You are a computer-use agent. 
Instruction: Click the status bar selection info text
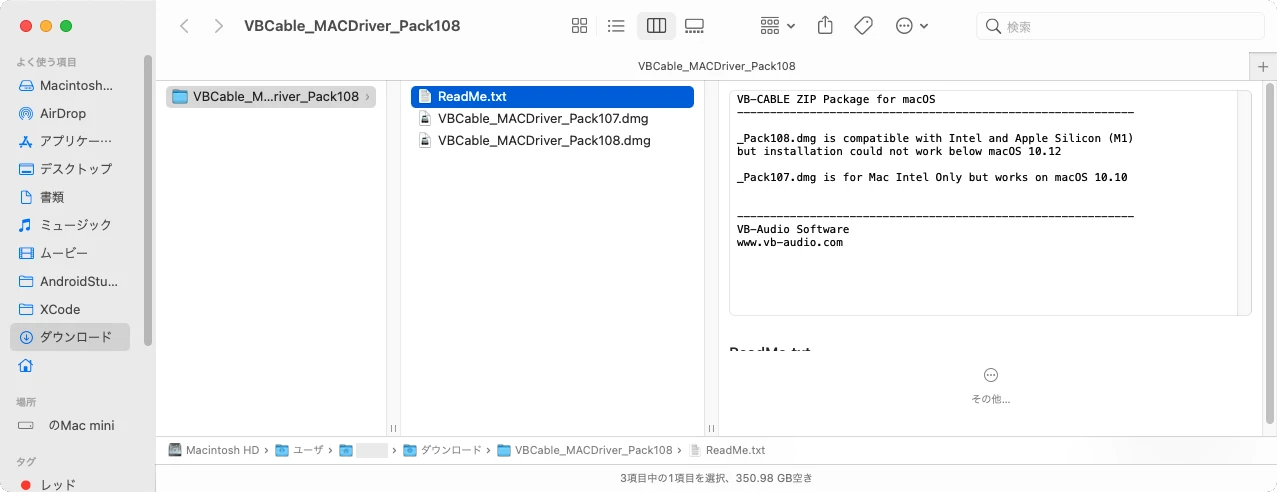click(x=716, y=478)
